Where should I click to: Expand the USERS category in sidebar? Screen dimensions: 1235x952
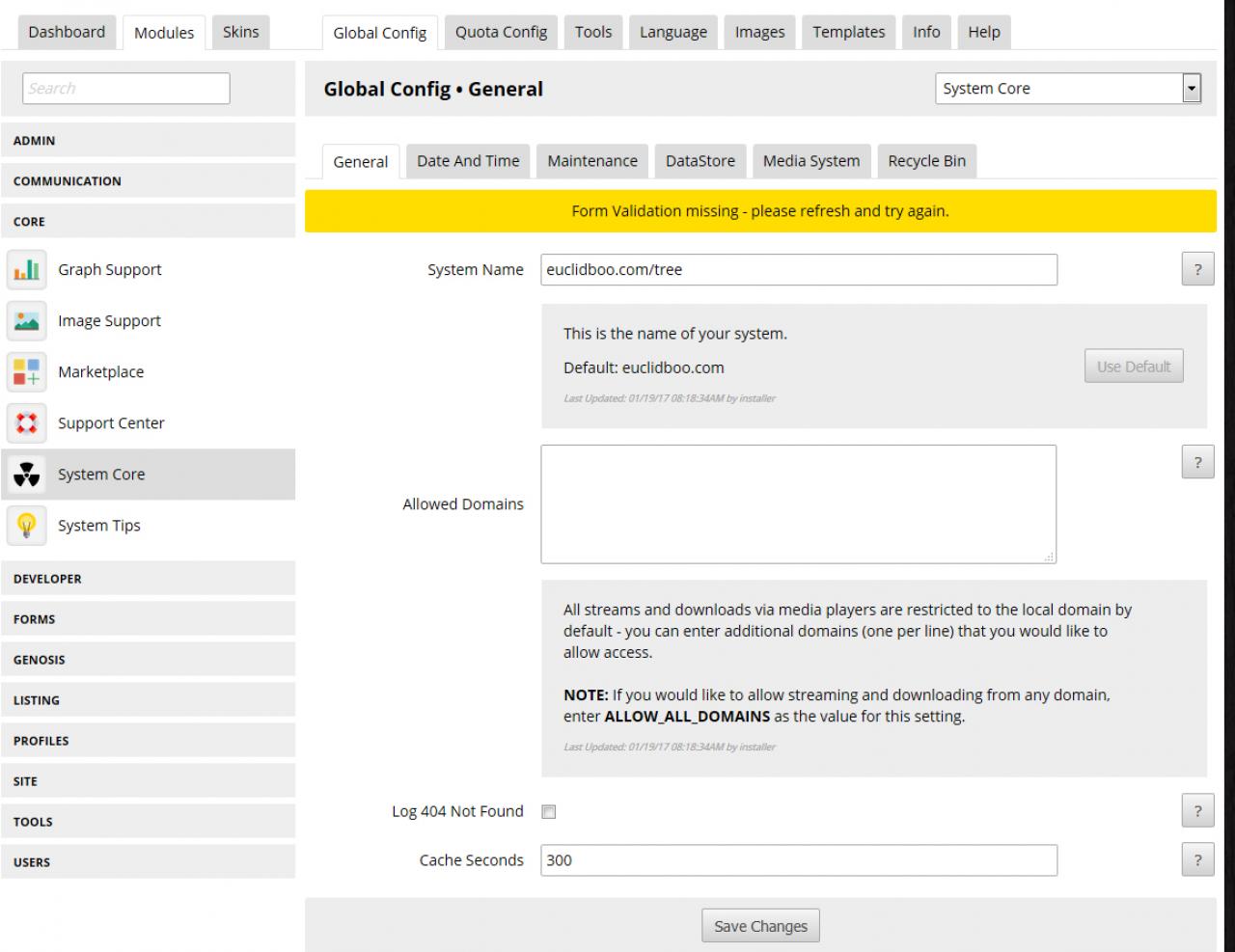click(148, 862)
